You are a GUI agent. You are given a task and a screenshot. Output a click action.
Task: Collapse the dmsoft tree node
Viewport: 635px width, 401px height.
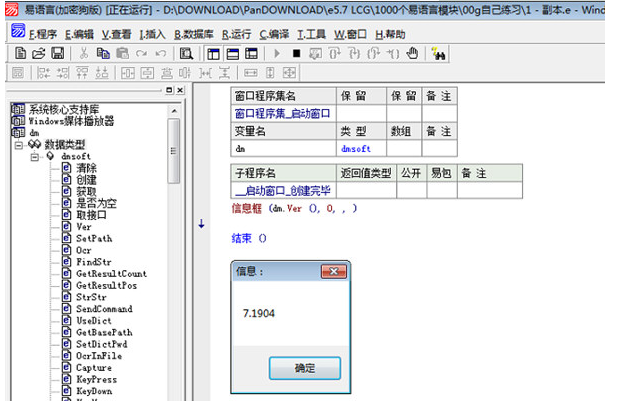coord(35,157)
